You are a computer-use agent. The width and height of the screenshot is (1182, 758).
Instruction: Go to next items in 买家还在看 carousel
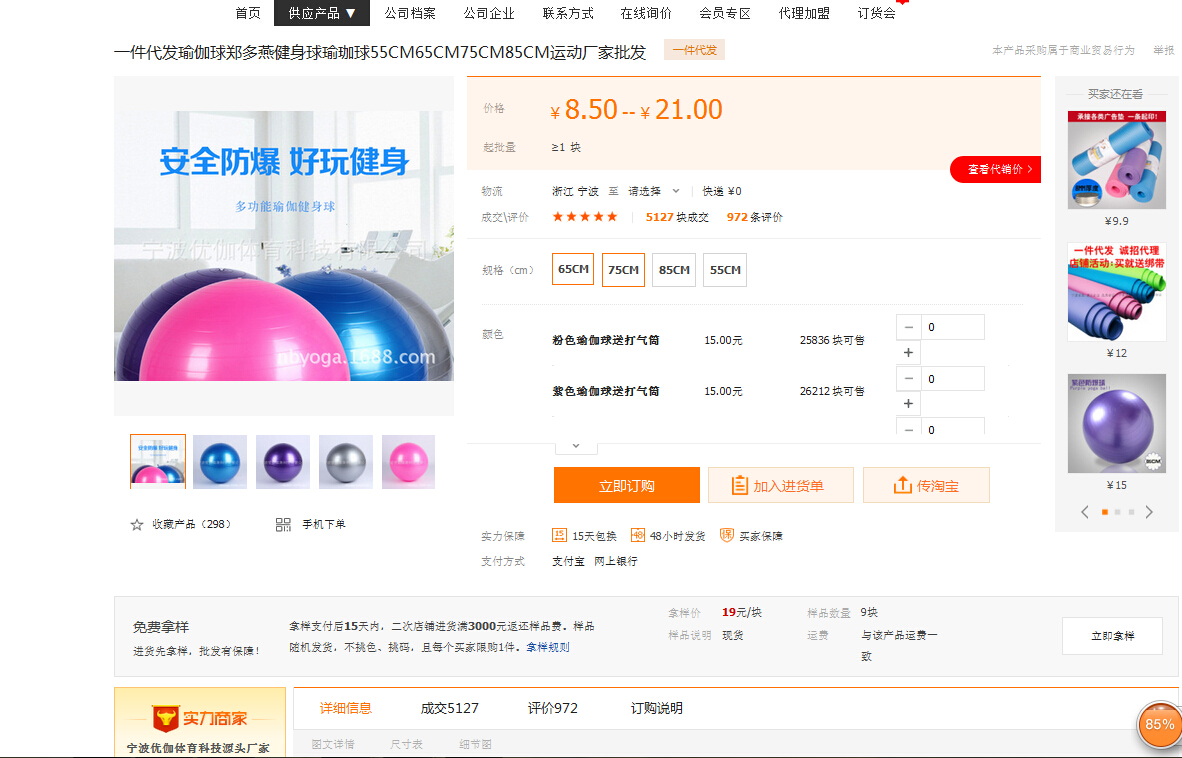(x=1149, y=512)
